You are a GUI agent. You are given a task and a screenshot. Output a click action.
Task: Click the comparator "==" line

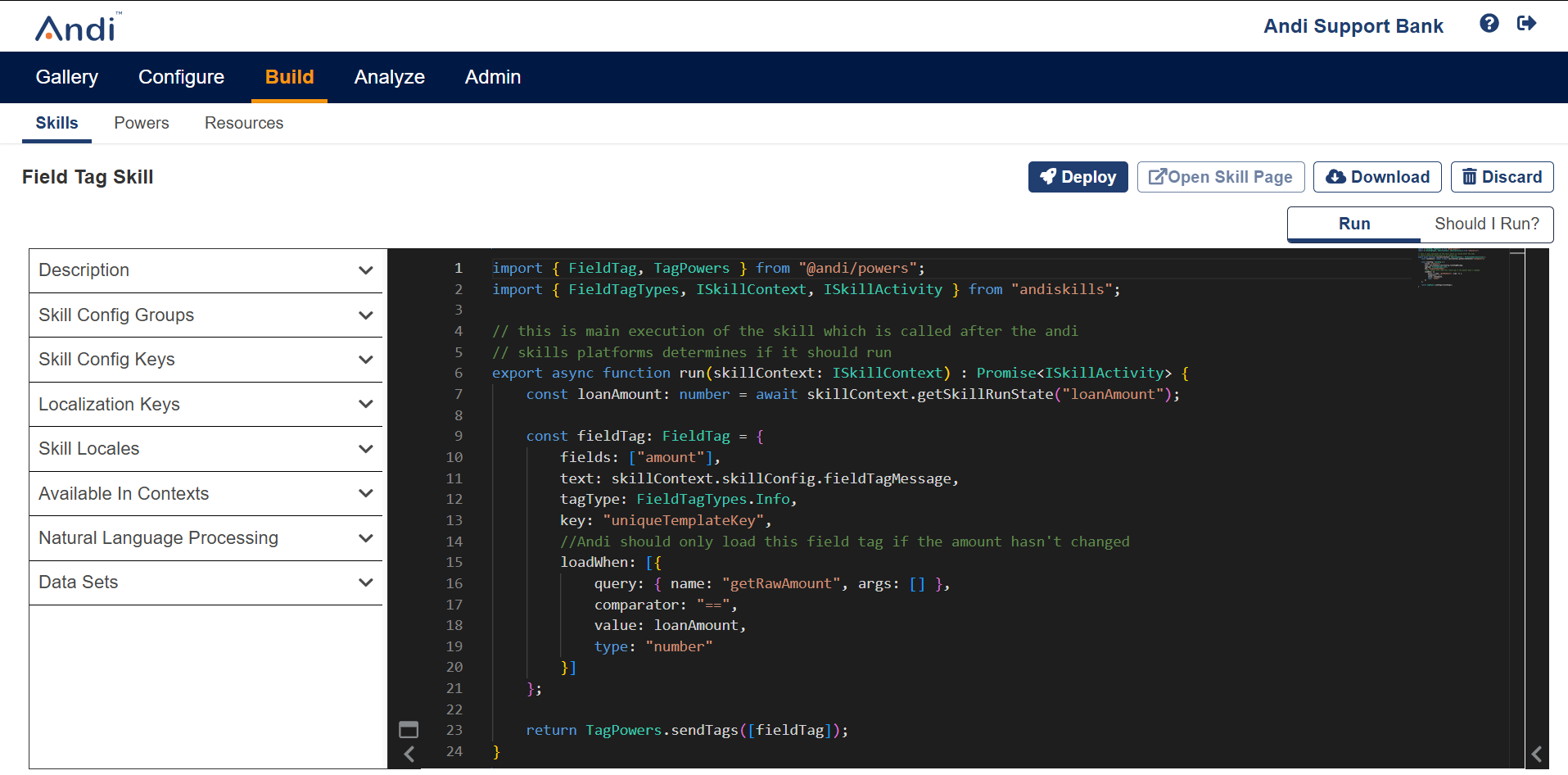666,605
